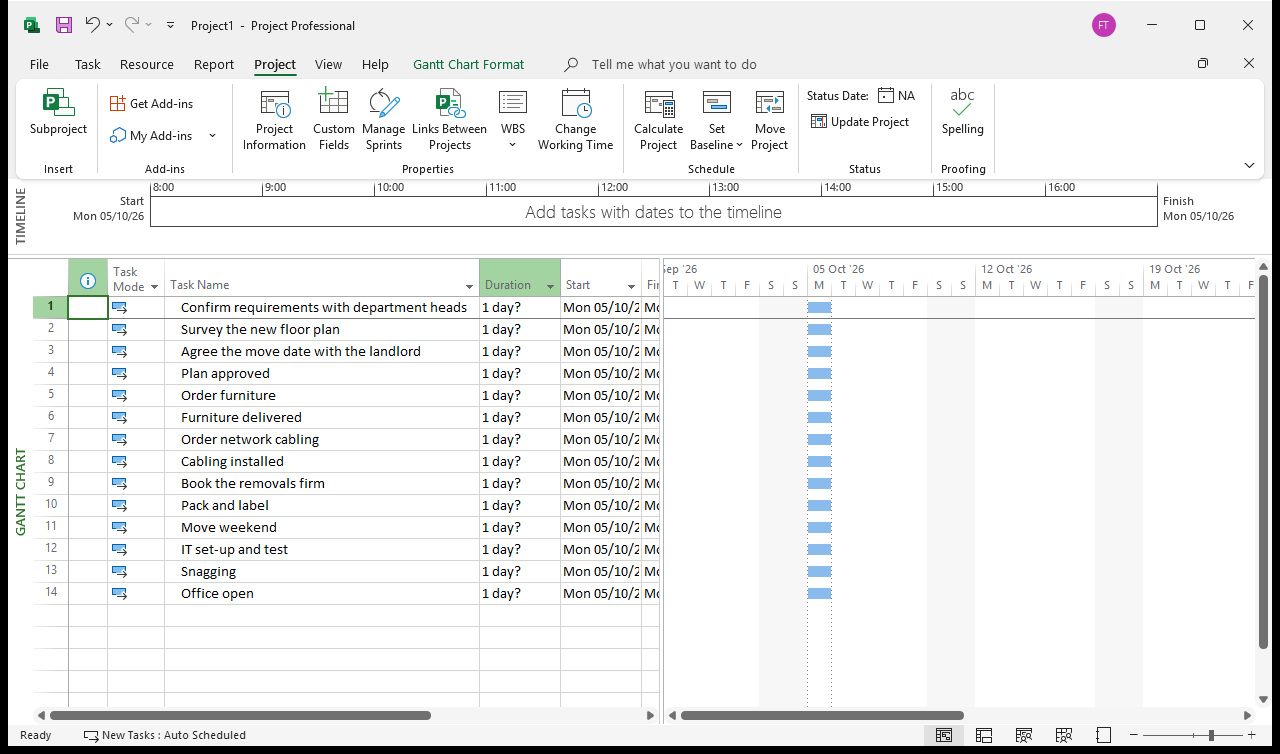Click Start cell for Book the removals firm
1280x754 pixels.
coord(601,483)
